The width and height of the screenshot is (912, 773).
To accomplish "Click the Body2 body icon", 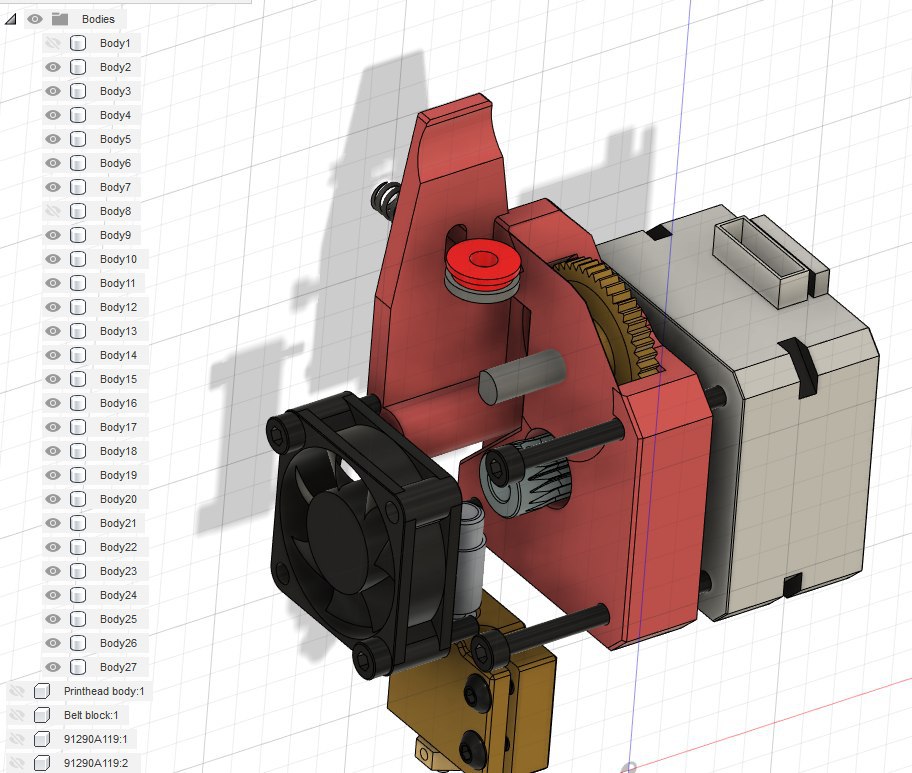I will point(78,67).
